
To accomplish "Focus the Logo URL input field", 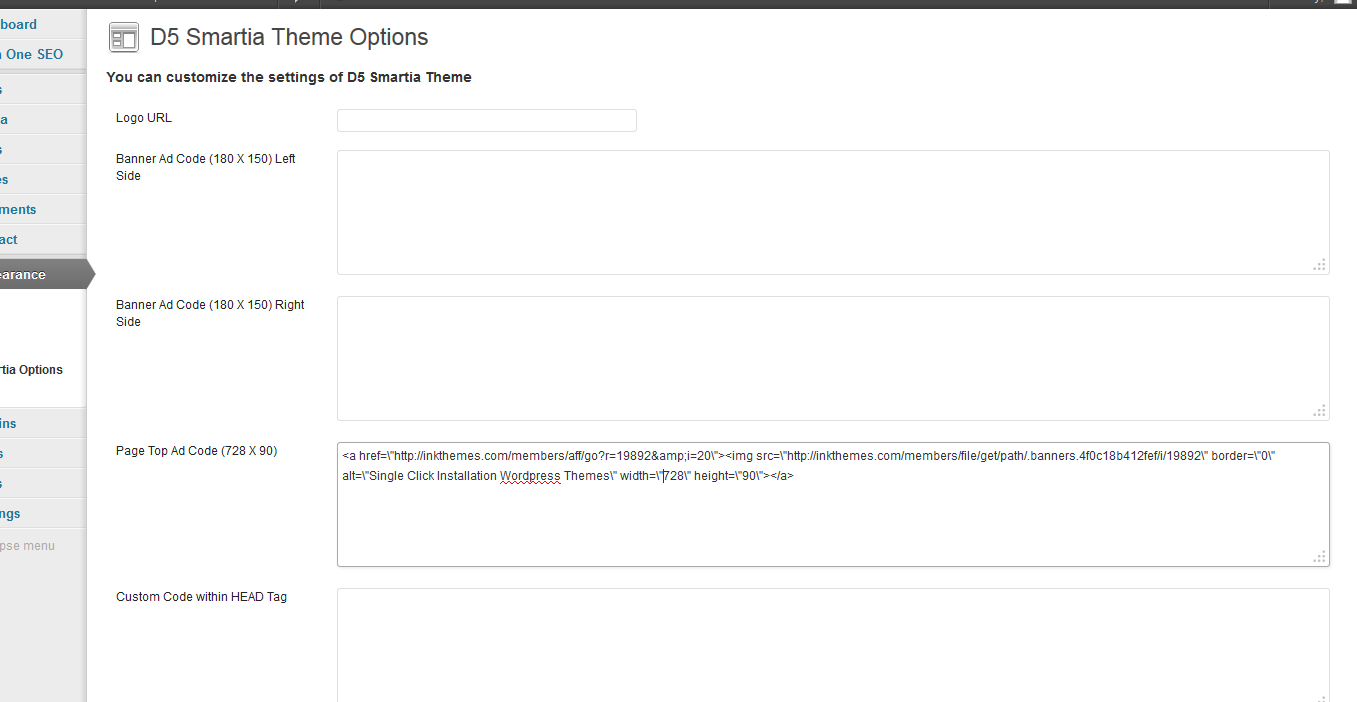I will pos(487,121).
